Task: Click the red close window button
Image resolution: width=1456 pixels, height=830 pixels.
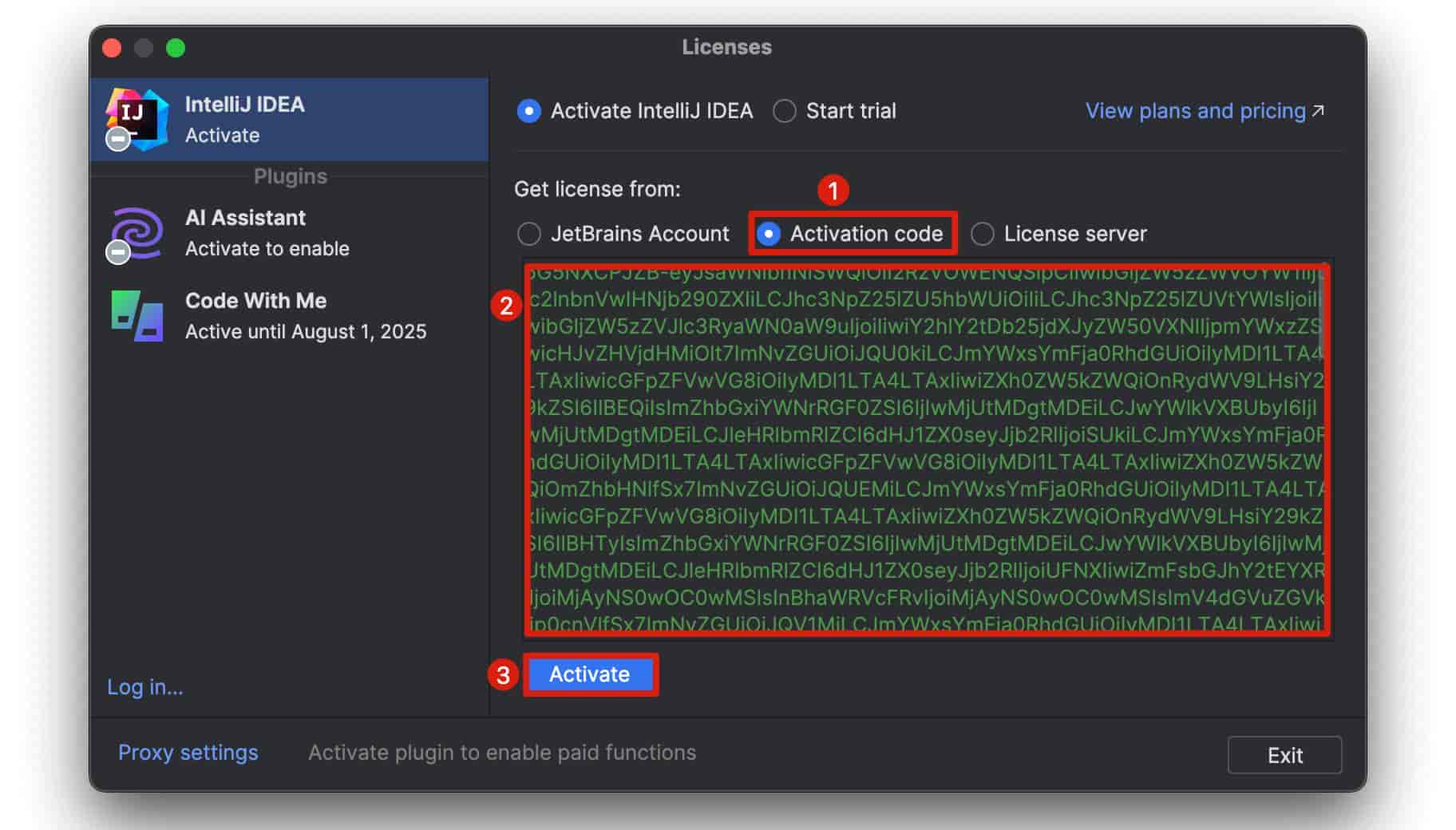Action: click(113, 48)
